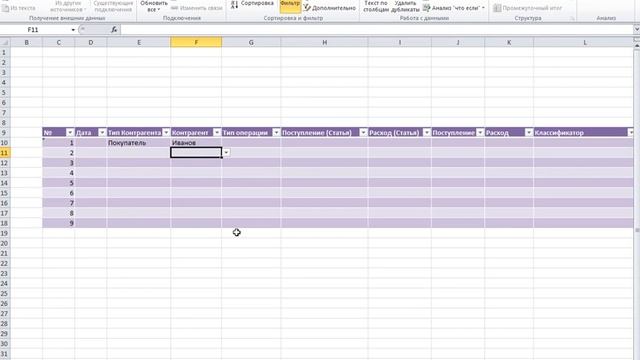The width and height of the screenshot is (640, 360).
Task: Open the 'Анализ "что если"' dropdown
Action: 454,8
